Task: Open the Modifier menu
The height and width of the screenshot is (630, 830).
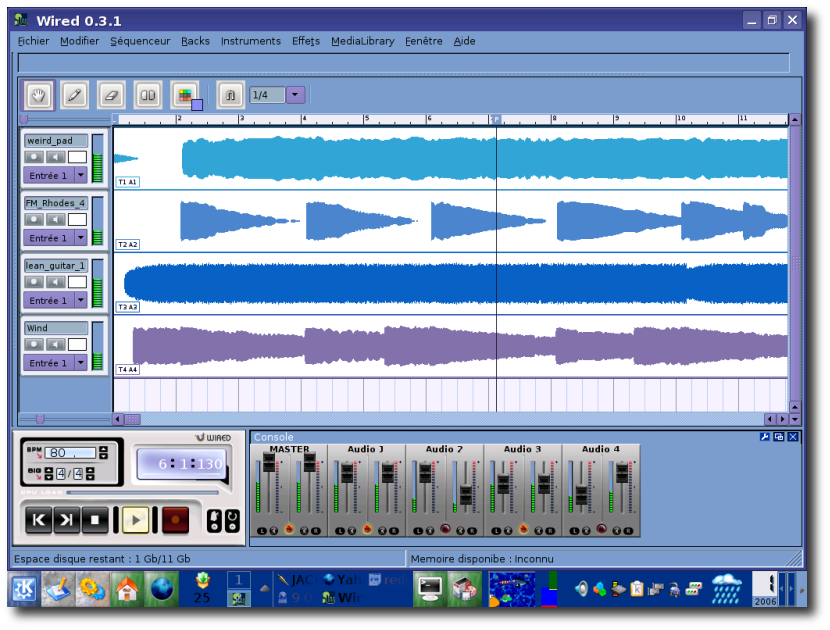Action: [x=79, y=41]
